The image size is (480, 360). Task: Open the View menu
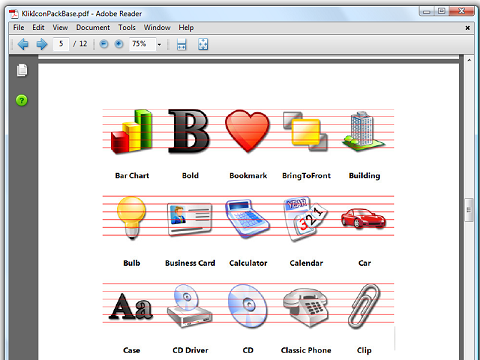(x=60, y=27)
